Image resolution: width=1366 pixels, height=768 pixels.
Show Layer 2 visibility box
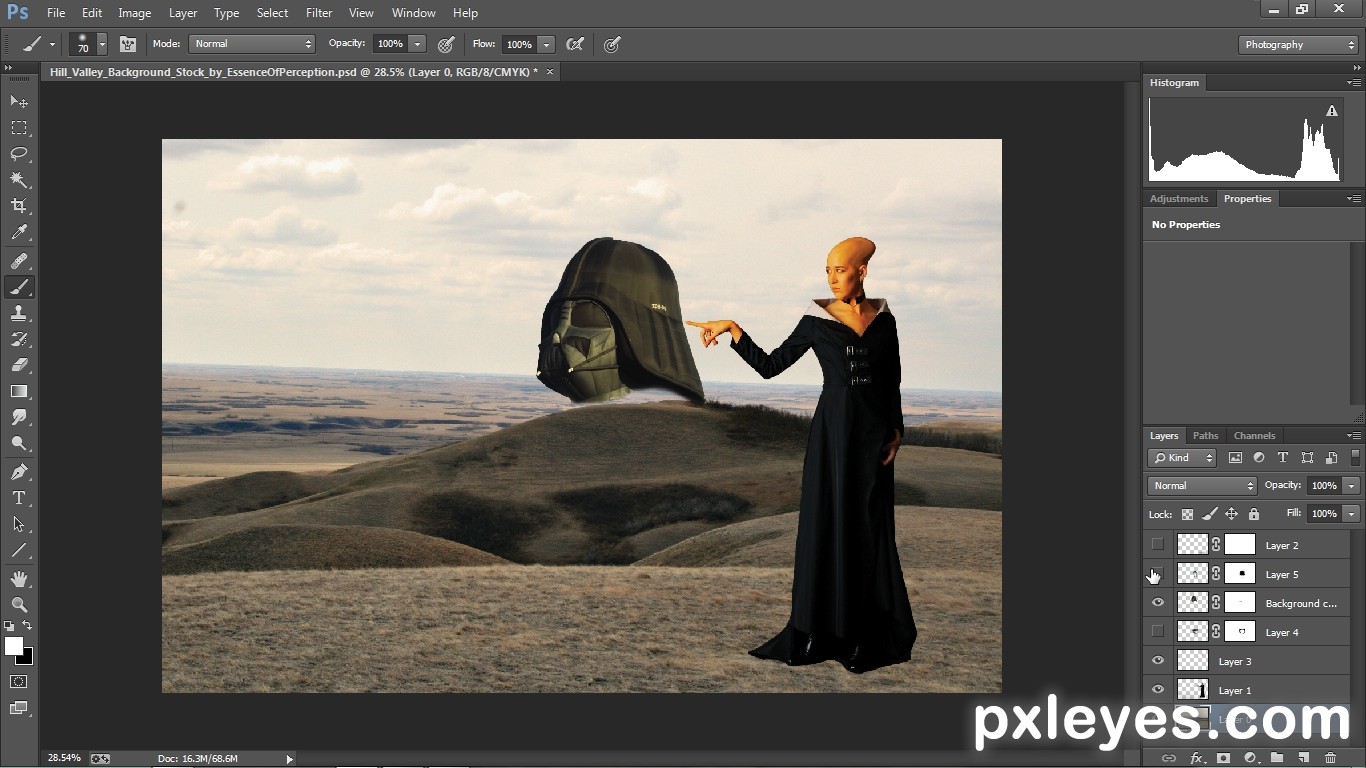1158,545
